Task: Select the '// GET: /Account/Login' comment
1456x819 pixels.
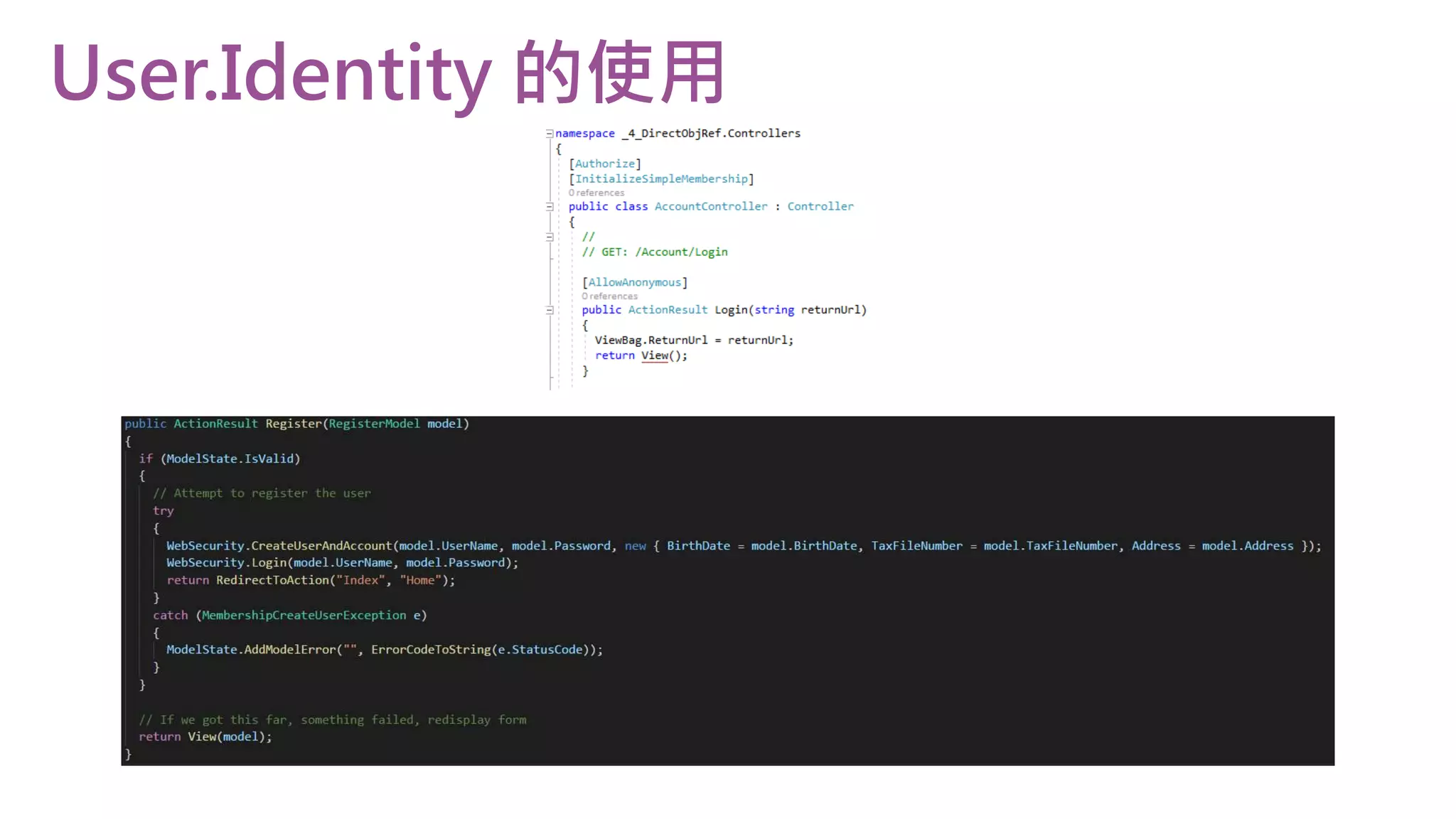Action: 655,252
